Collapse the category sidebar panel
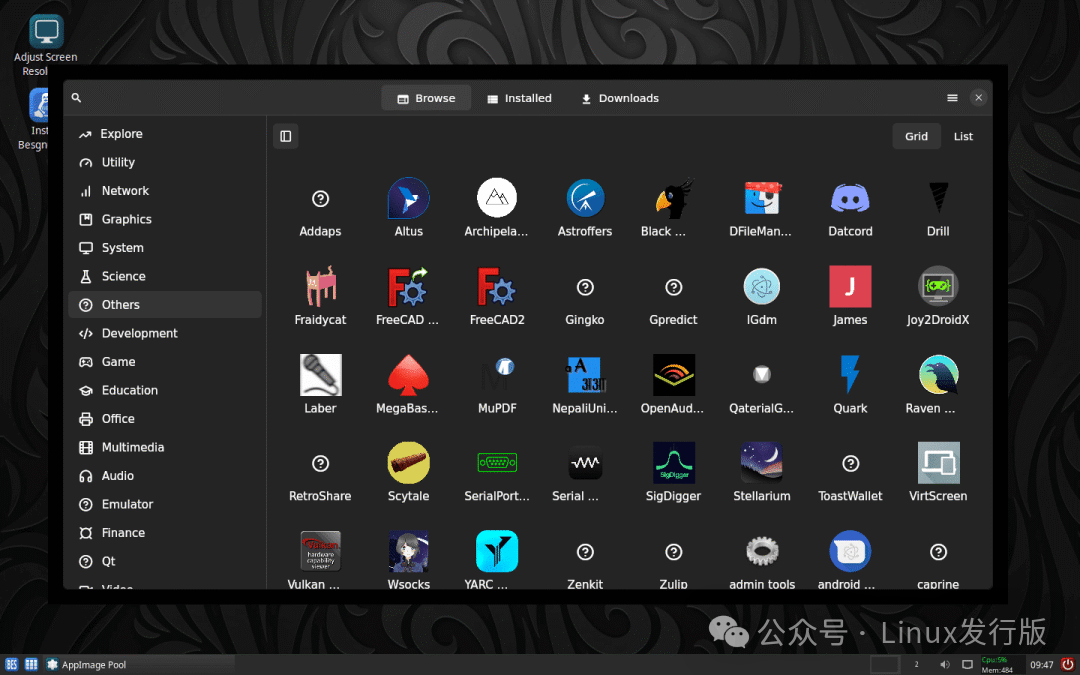Viewport: 1080px width, 675px height. tap(286, 136)
